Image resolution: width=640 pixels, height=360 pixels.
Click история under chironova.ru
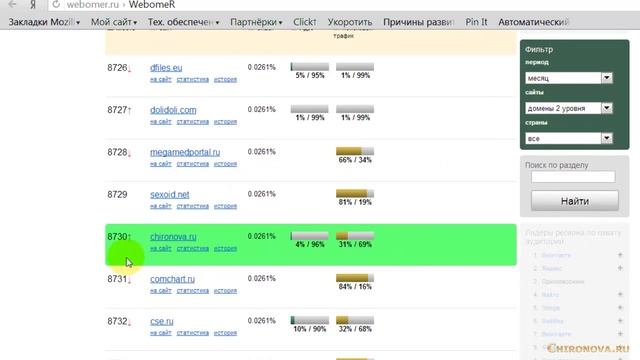coord(225,249)
